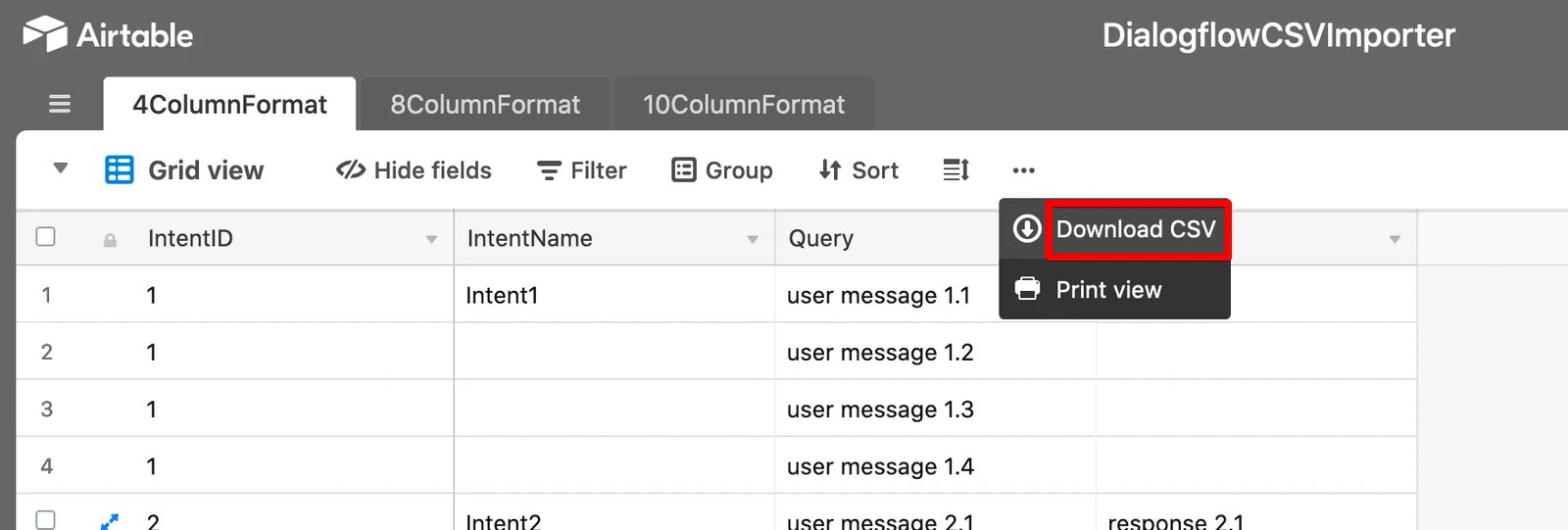Check the checkbox for the Intent2 row

[45, 520]
